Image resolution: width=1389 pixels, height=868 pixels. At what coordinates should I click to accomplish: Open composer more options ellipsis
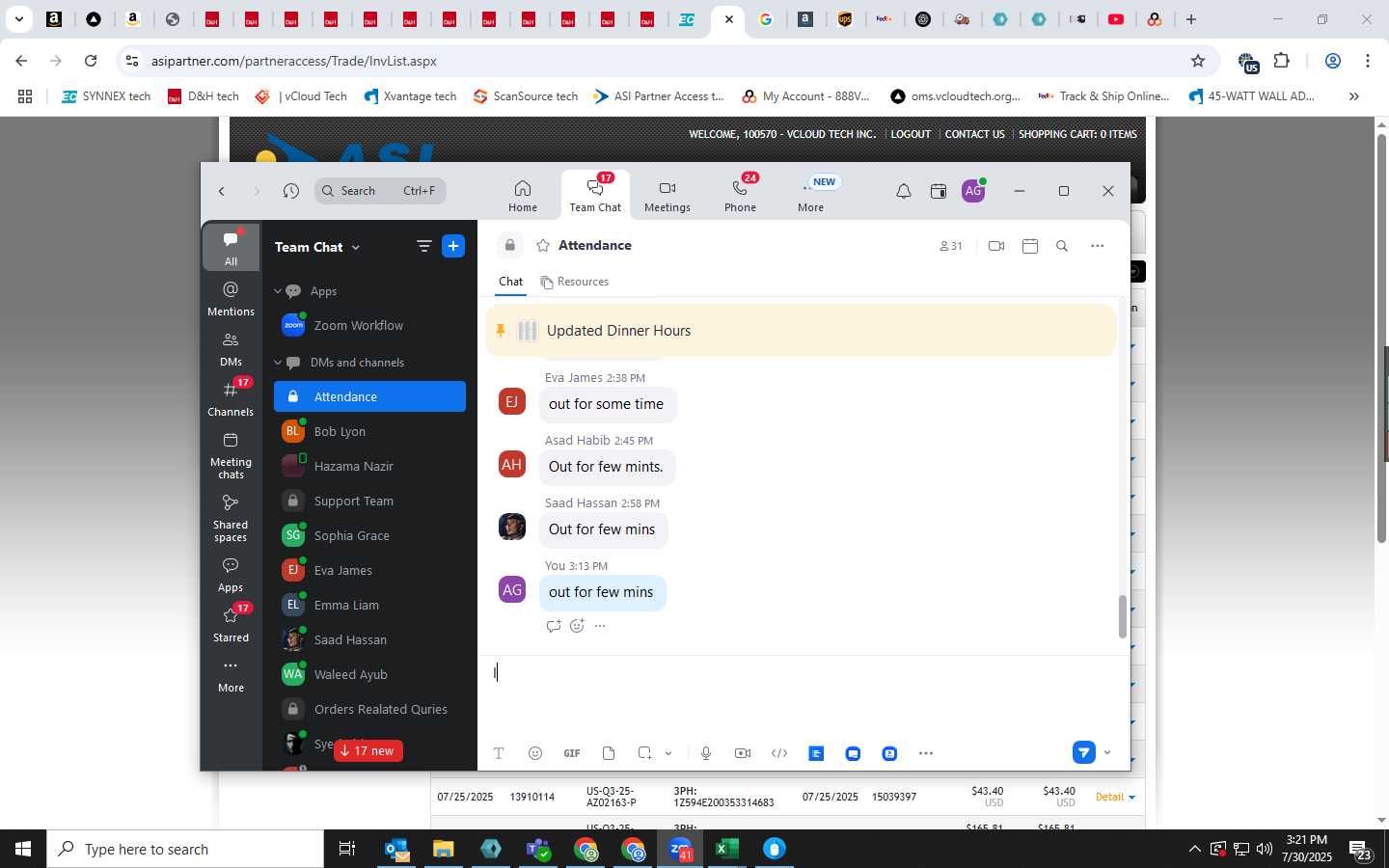click(x=926, y=753)
